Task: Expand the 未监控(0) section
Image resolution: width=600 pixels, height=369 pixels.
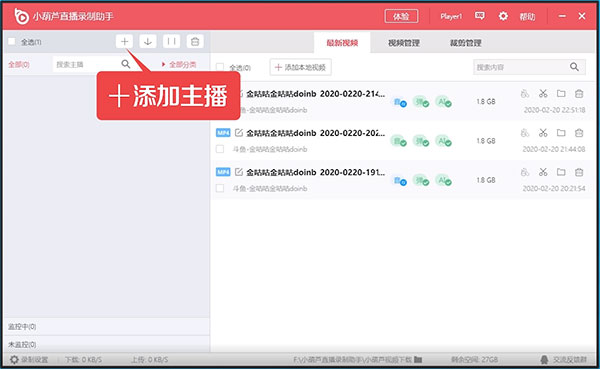Action: [x=106, y=344]
